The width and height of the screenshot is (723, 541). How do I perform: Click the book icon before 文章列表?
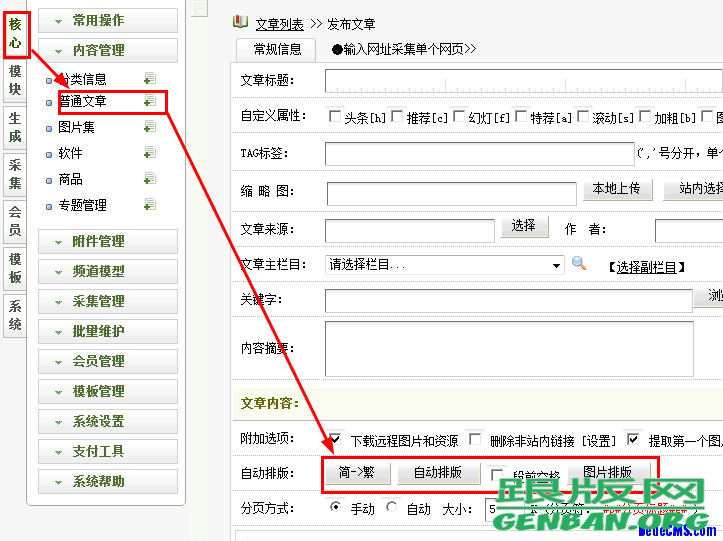[240, 22]
